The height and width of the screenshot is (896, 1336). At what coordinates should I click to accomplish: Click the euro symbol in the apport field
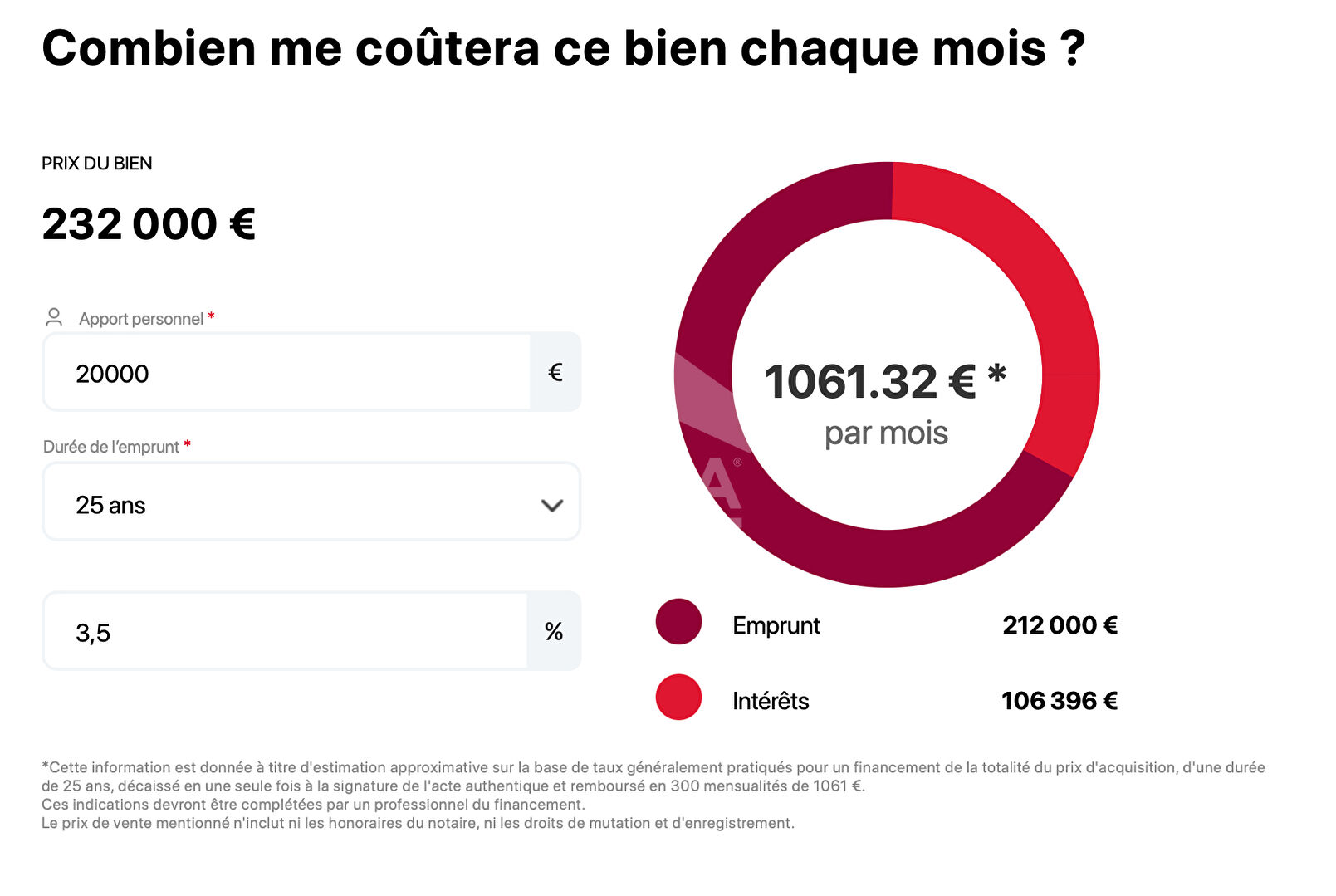pyautogui.click(x=555, y=372)
